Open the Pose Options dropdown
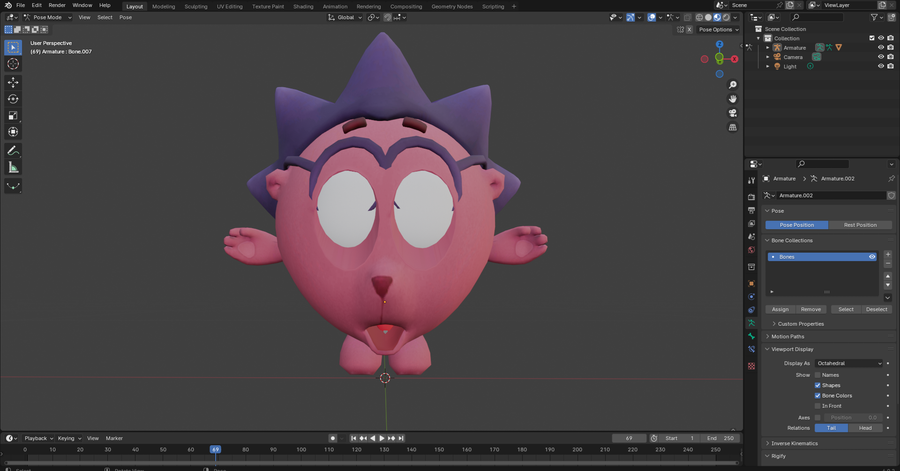 719,29
